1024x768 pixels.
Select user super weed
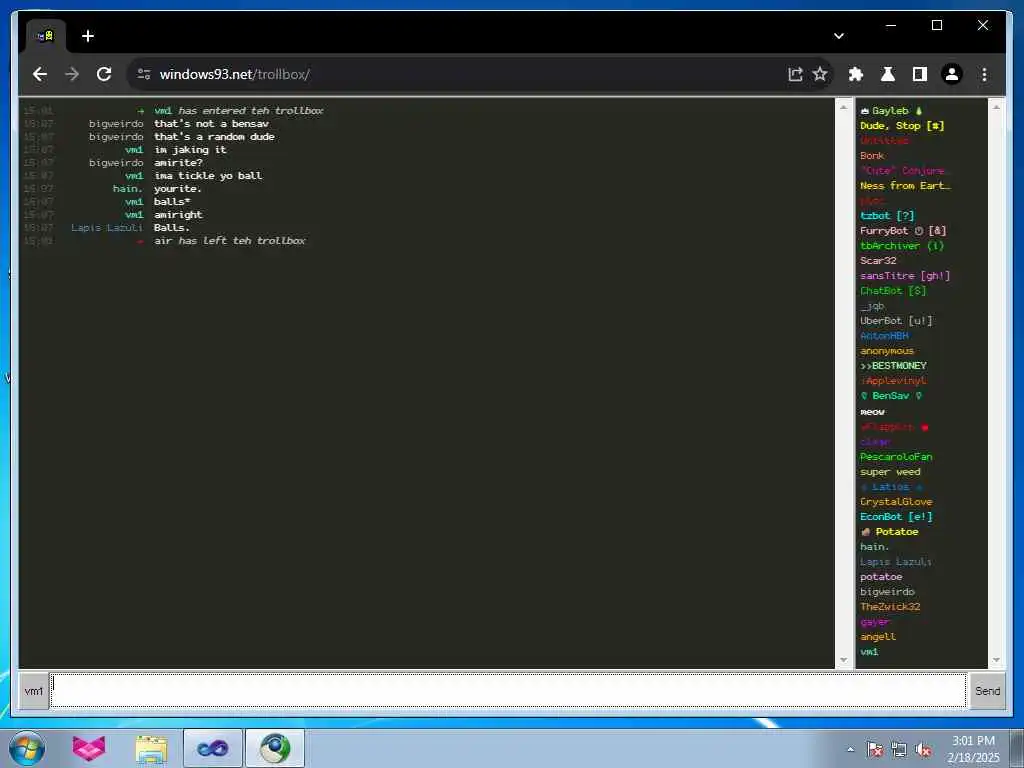coord(890,472)
